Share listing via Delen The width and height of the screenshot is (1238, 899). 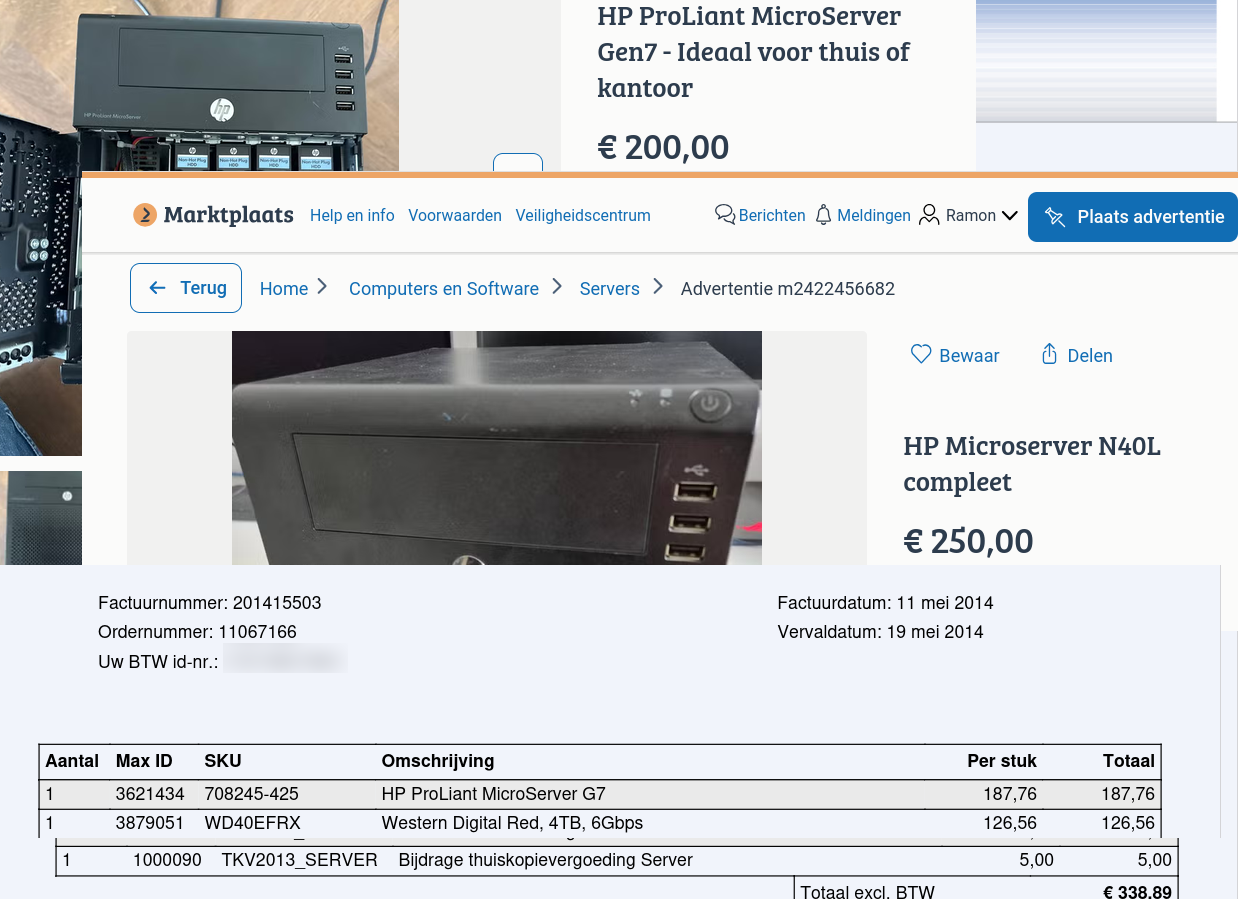(x=1077, y=355)
